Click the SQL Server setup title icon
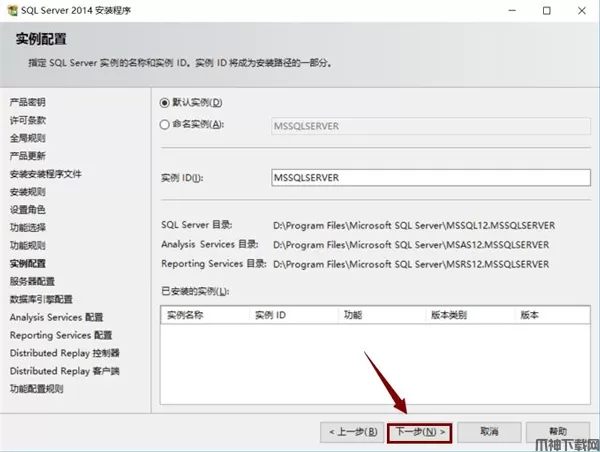This screenshot has width=600, height=452. 12,10
